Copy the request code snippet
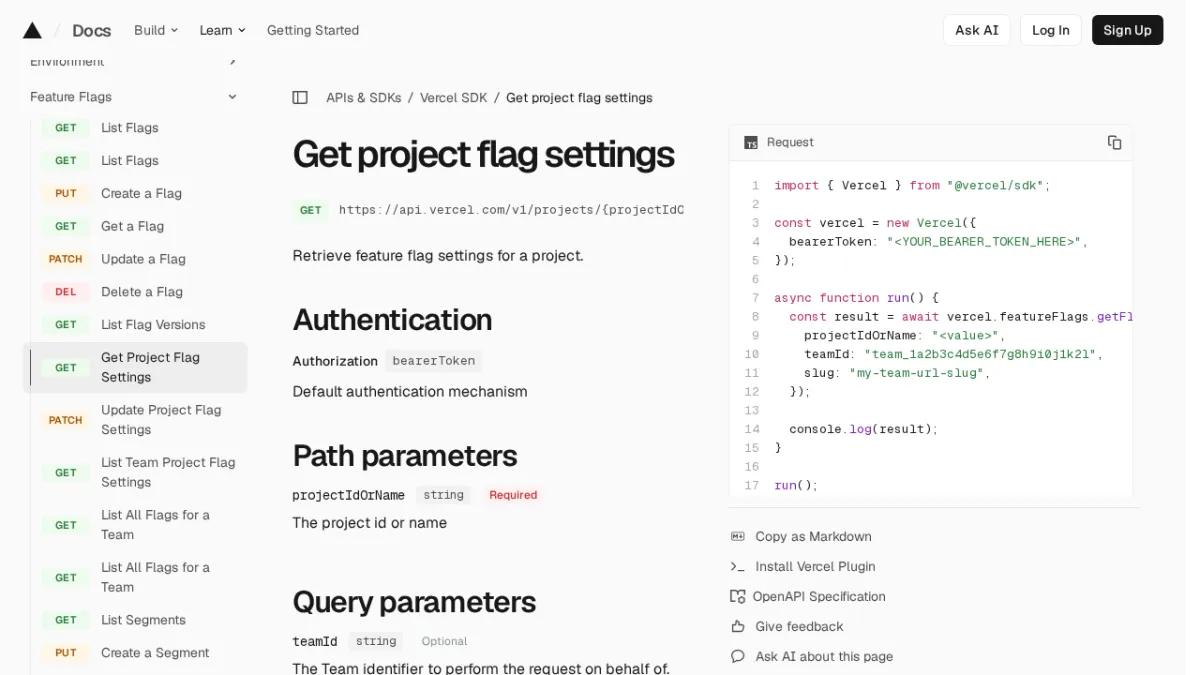This screenshot has height=675, width=1200. tap(1114, 143)
